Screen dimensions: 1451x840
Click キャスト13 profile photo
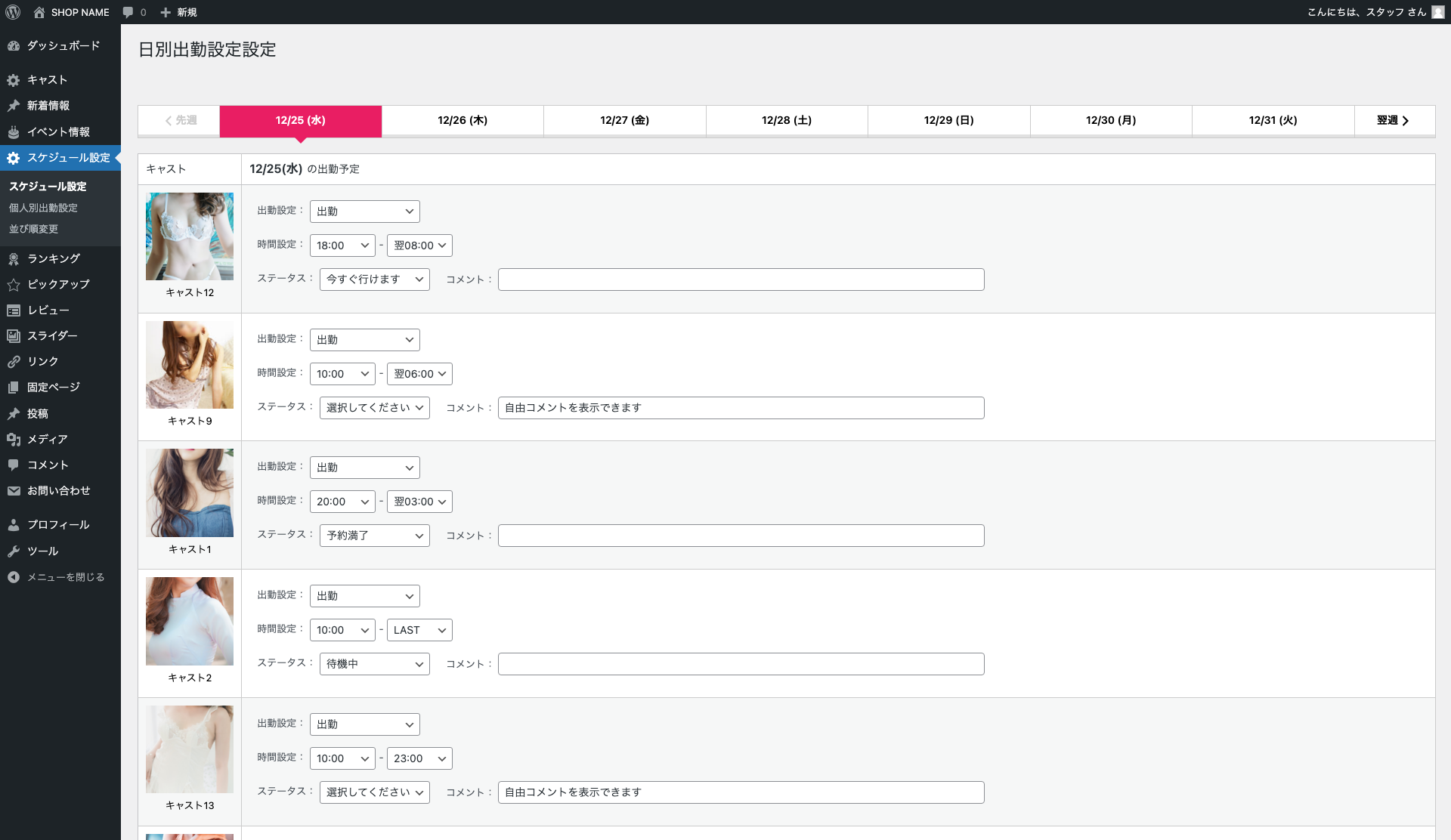[x=190, y=749]
